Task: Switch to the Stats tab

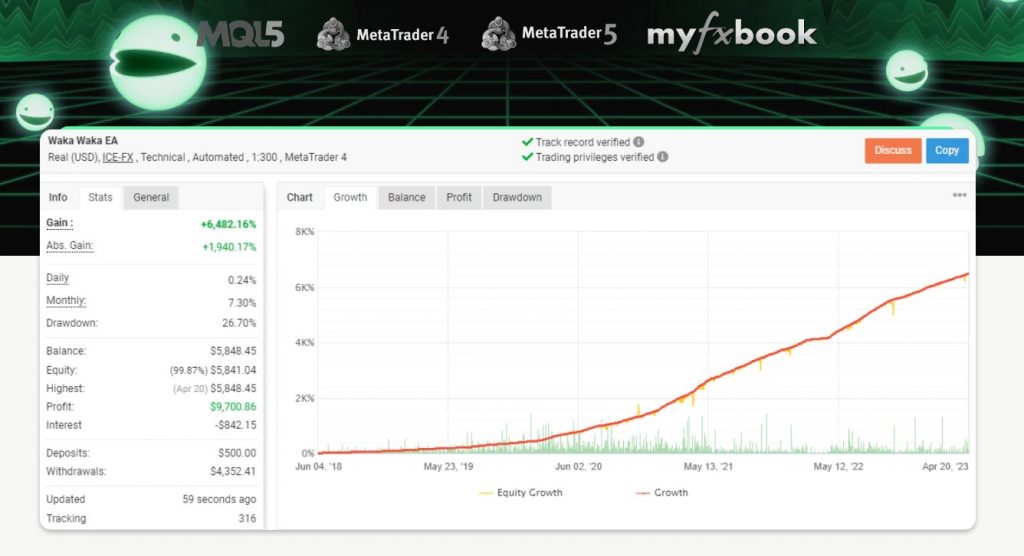Action: 100,197
